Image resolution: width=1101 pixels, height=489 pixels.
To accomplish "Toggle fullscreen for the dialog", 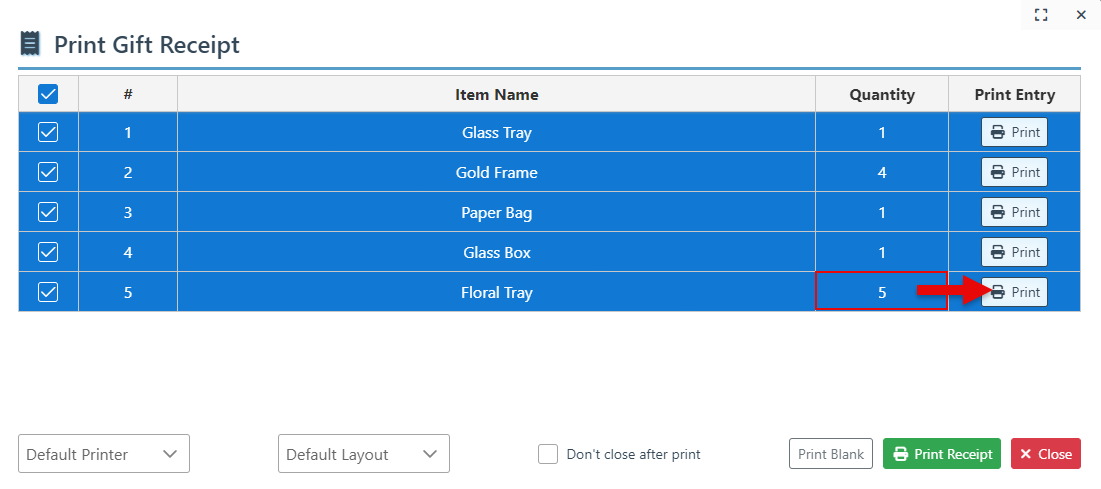I will click(x=1041, y=15).
